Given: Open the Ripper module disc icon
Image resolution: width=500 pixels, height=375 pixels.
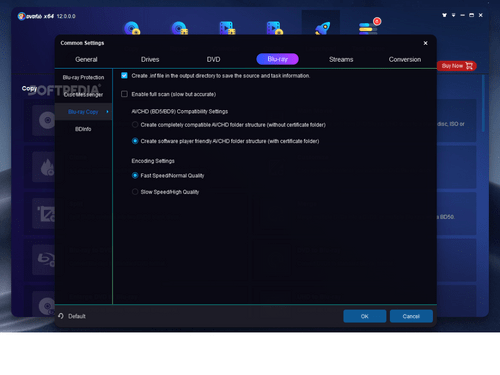Looking at the screenshot, I should point(179,28).
